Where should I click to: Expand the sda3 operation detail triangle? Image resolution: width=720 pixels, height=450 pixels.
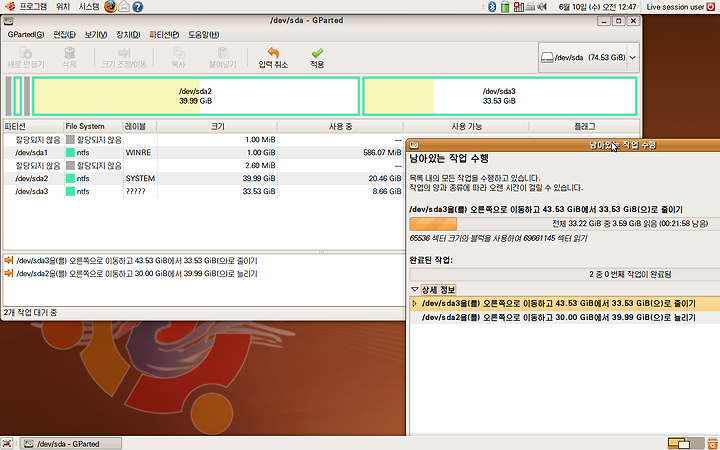tap(414, 304)
